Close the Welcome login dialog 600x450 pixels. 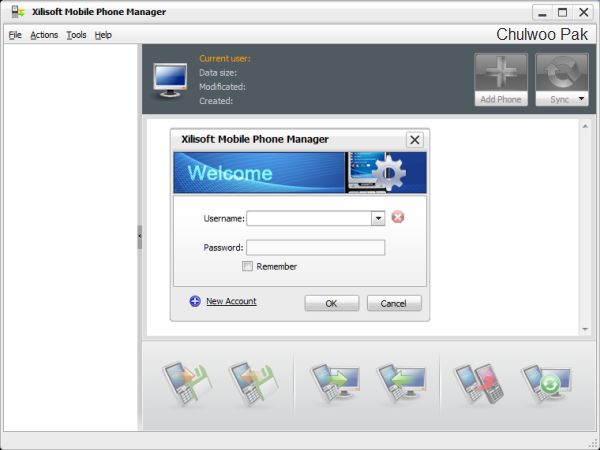415,140
